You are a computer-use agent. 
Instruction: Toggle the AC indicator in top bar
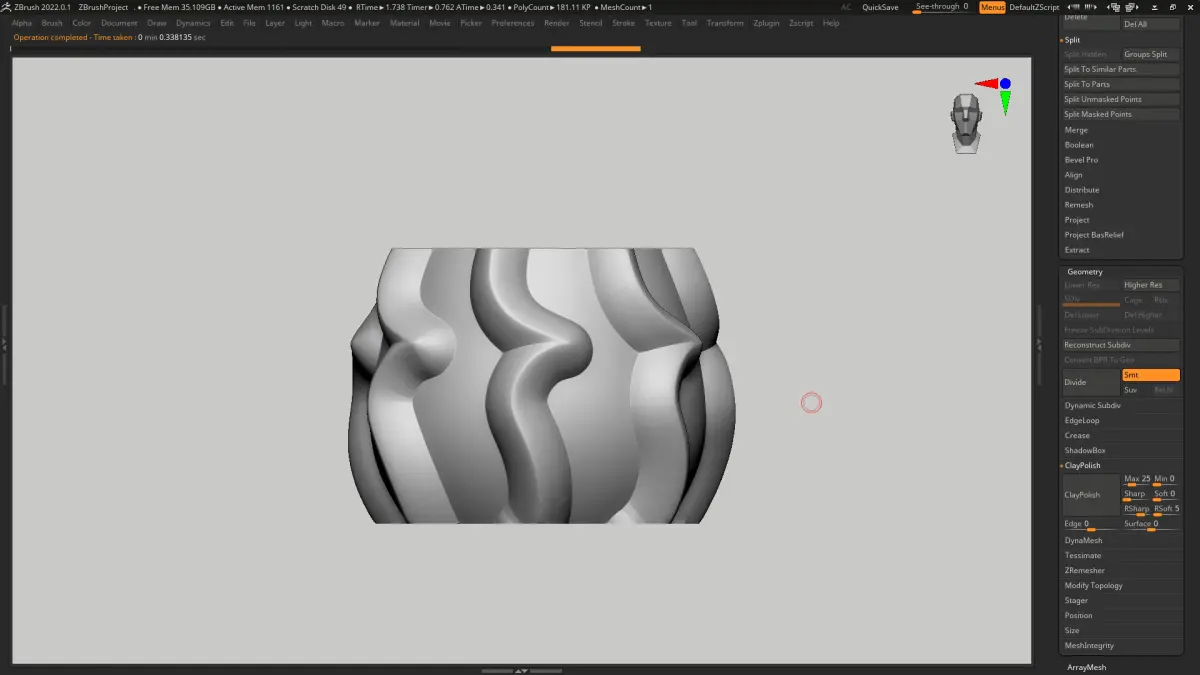[846, 7]
